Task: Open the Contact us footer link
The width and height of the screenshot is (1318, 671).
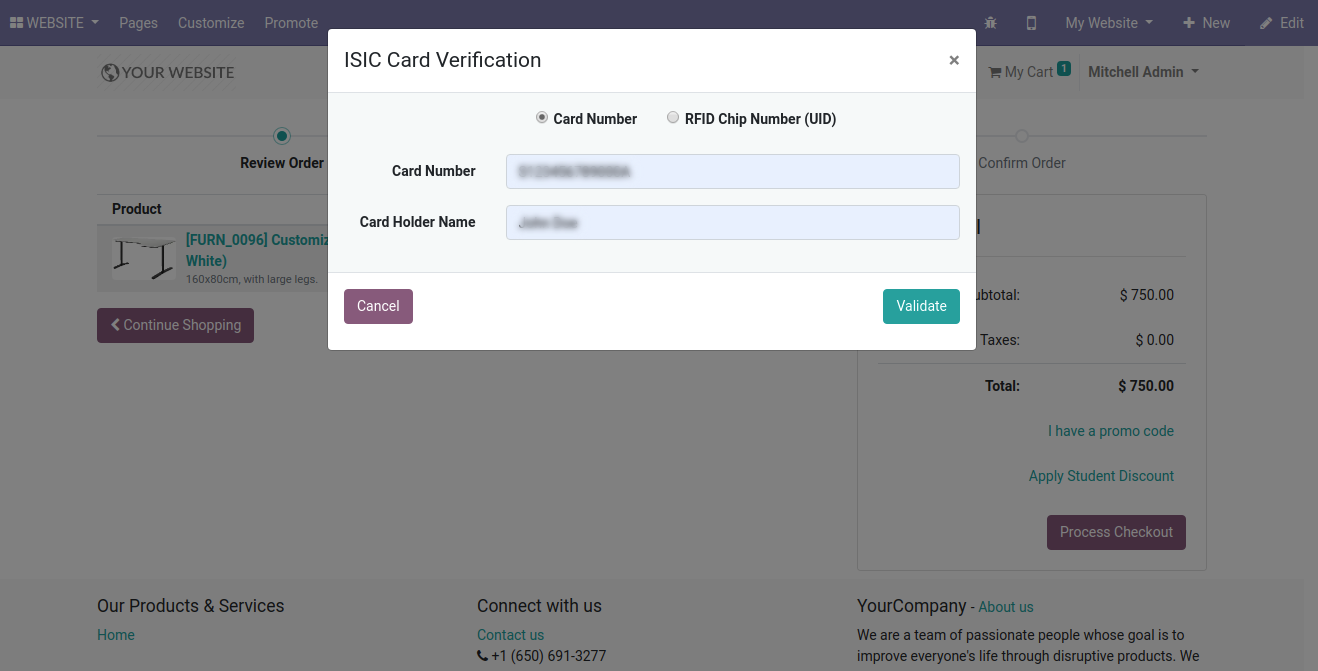Action: [x=510, y=635]
